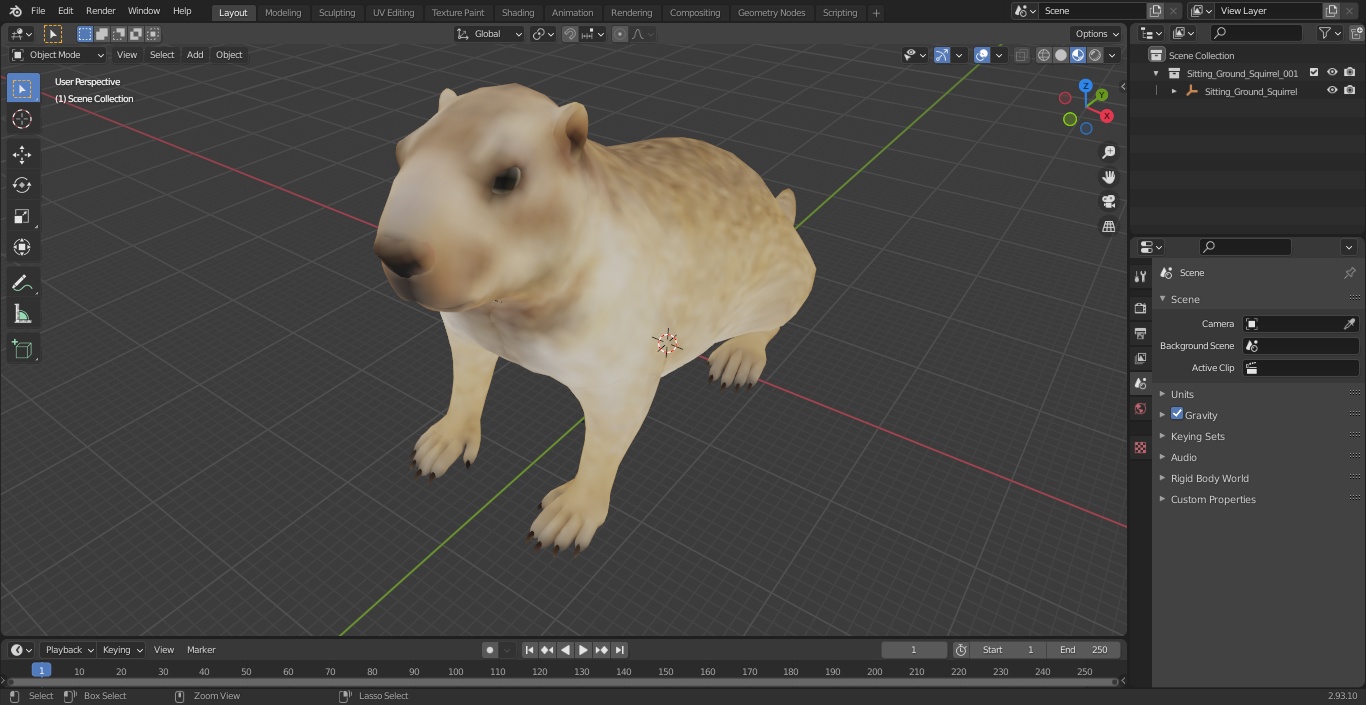Image resolution: width=1366 pixels, height=705 pixels.
Task: Activate the 3D Cursor tool
Action: [22, 119]
